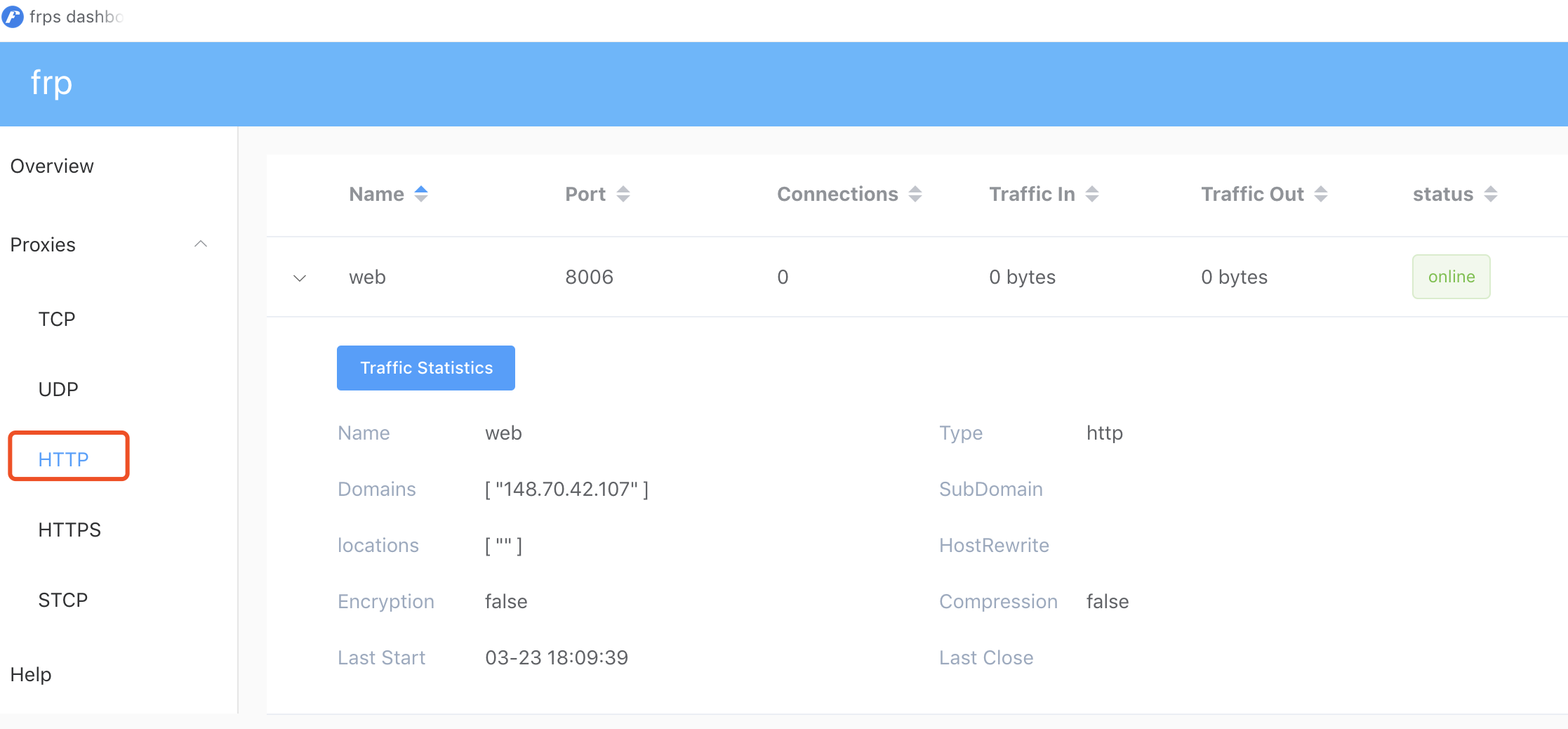The image size is (1568, 729).
Task: Open HTTPS proxies list
Action: [69, 530]
